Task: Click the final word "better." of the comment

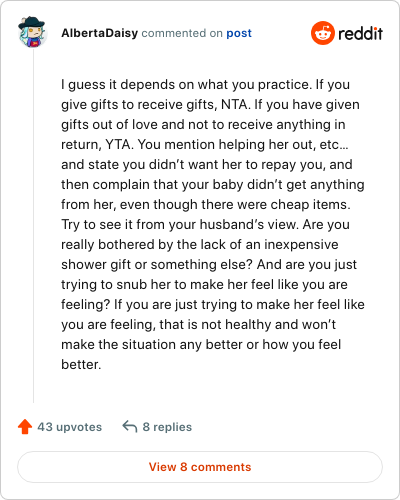Action: pos(81,365)
